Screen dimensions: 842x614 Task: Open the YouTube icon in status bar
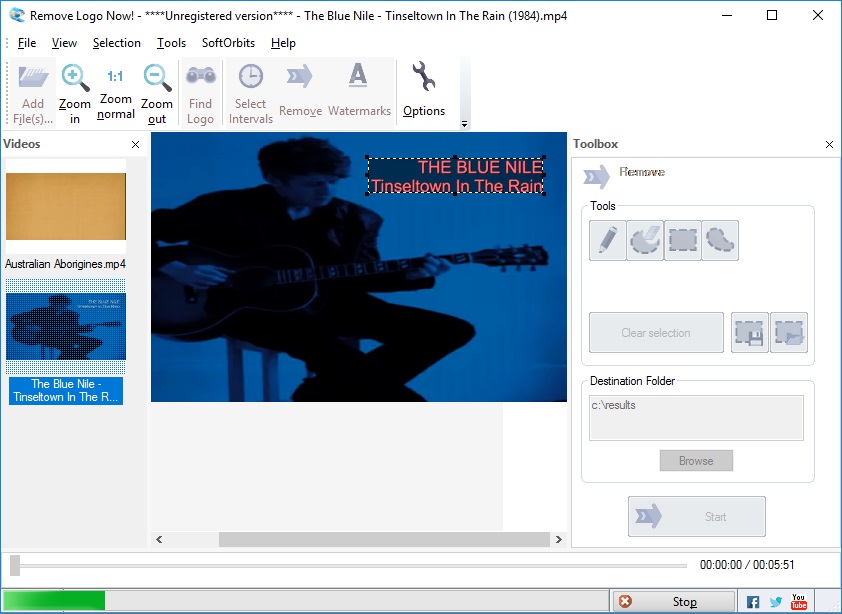tap(799, 602)
